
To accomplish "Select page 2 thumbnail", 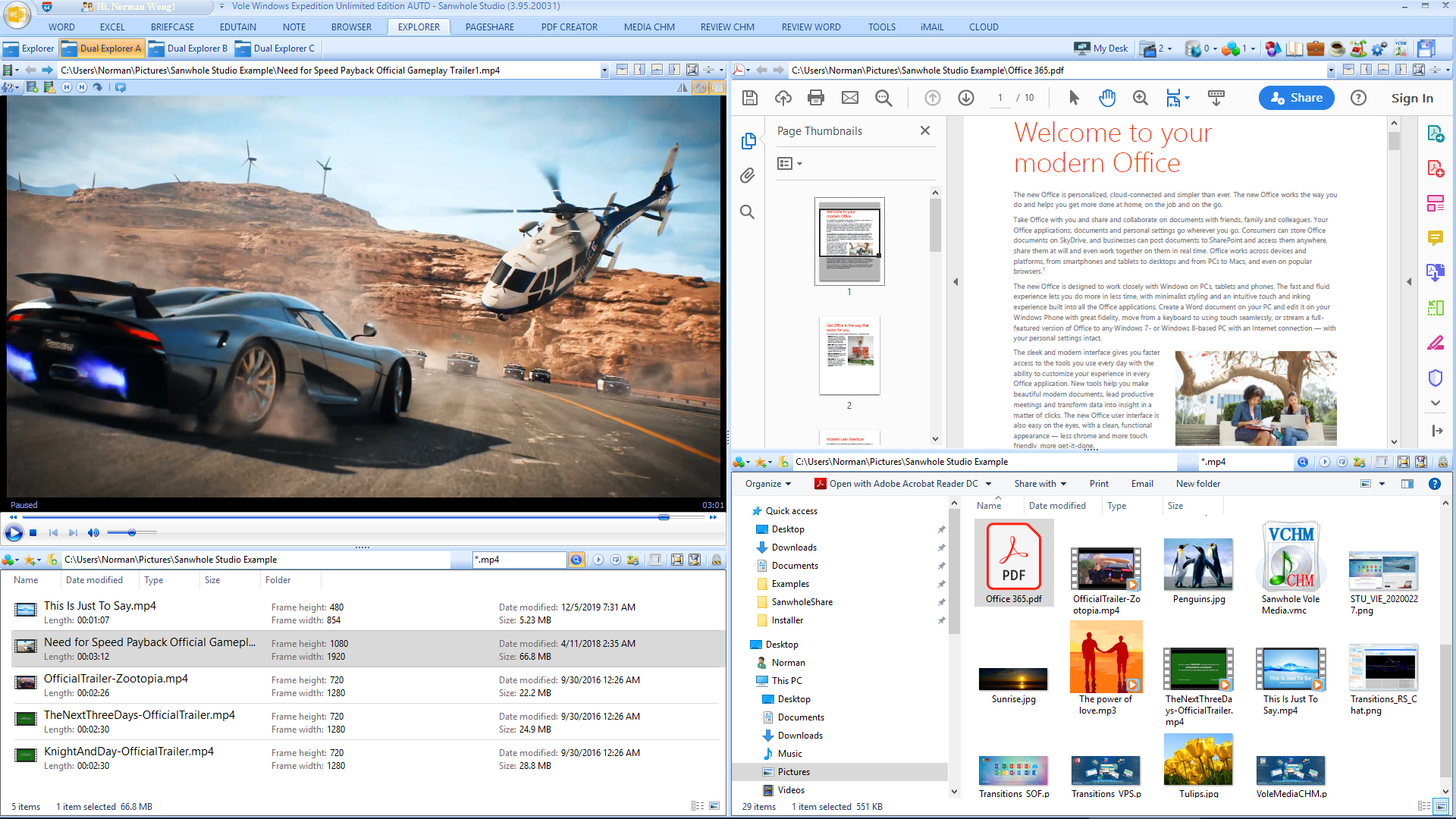I will pyautogui.click(x=849, y=356).
